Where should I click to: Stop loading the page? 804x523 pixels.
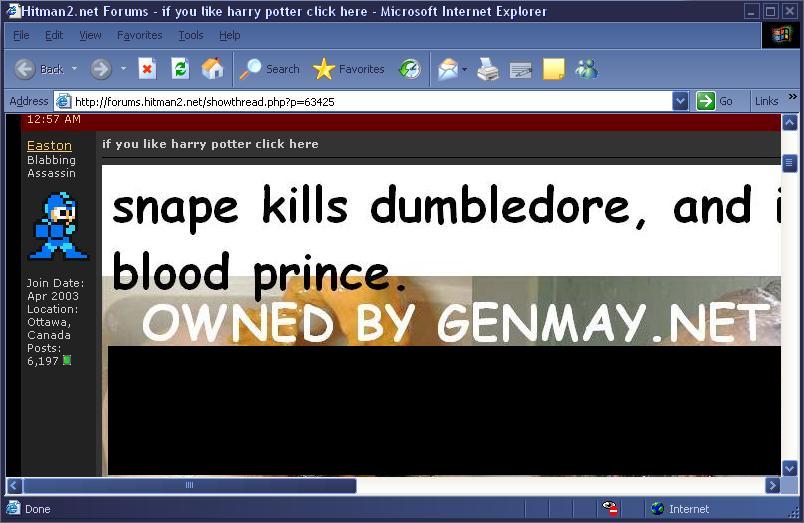147,69
